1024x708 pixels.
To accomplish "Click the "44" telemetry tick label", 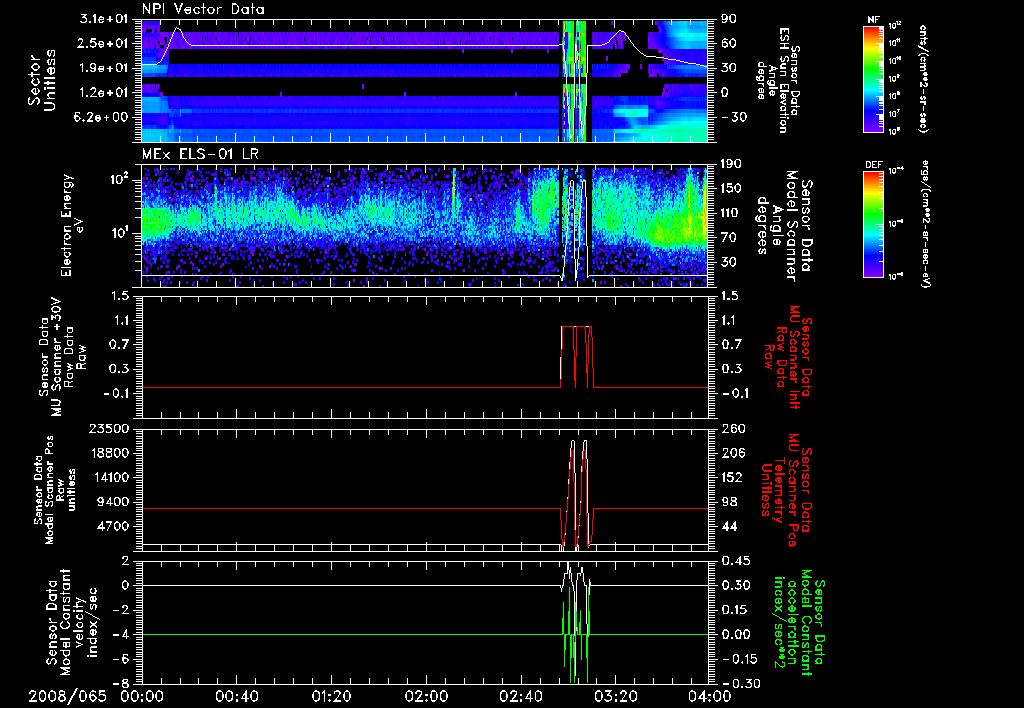I will point(728,526).
